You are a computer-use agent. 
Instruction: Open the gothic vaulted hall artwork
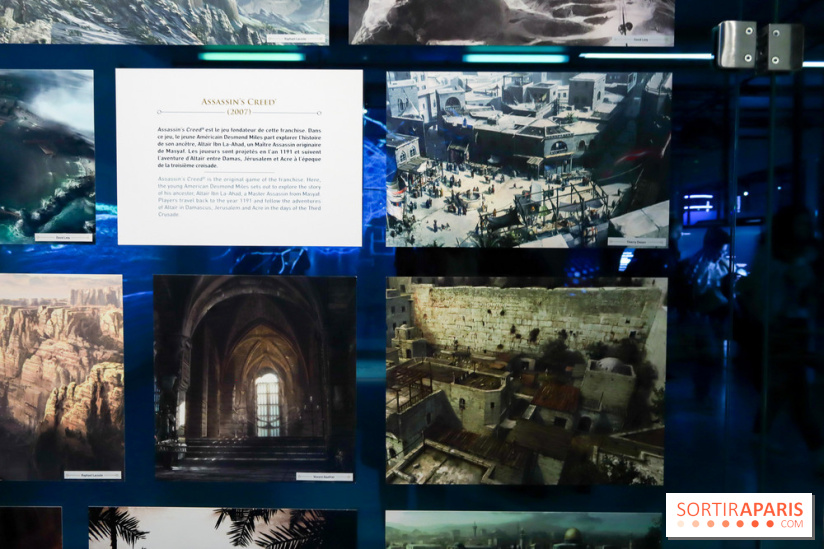(x=255, y=378)
